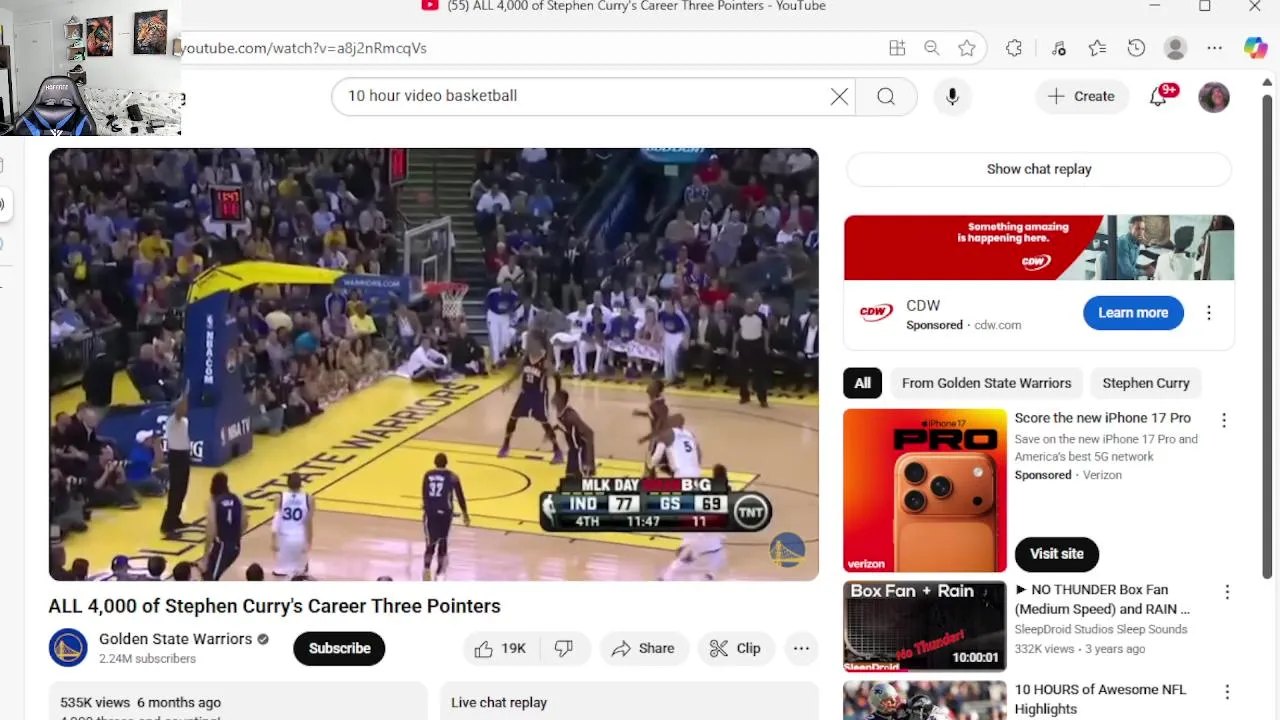Select the All filter chip
Image resolution: width=1280 pixels, height=720 pixels.
pos(862,383)
